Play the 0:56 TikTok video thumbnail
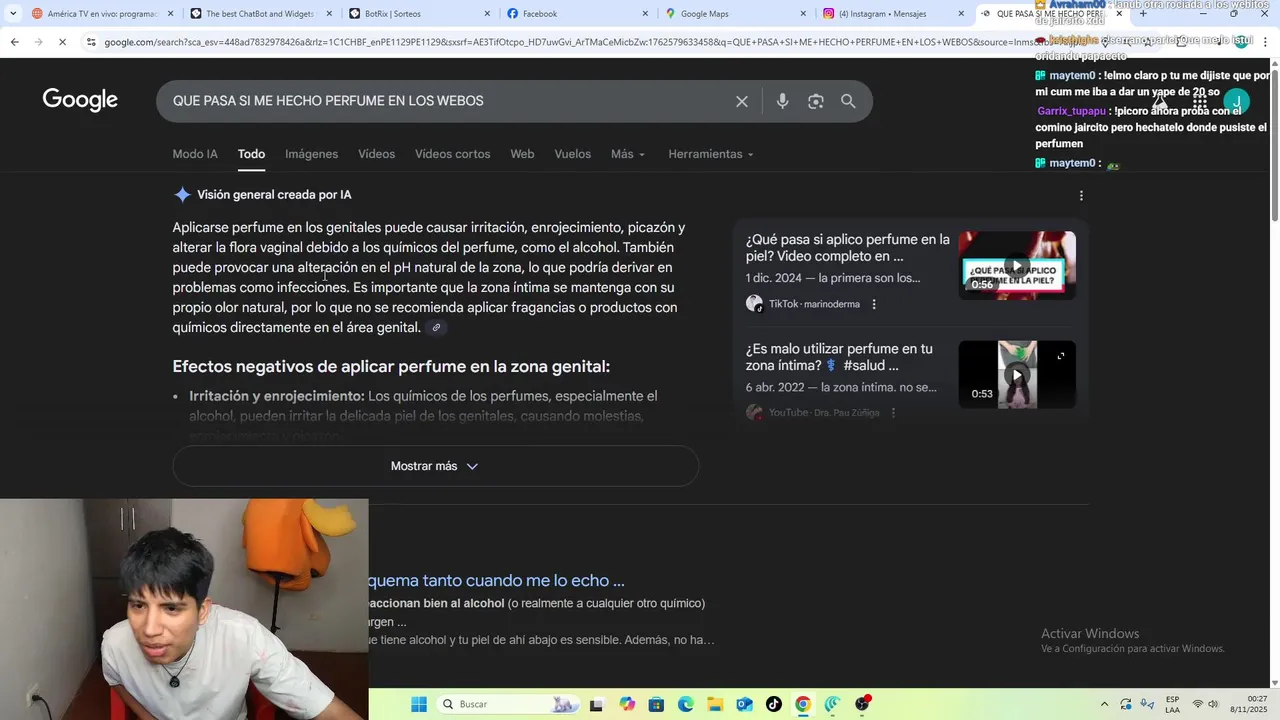Screen dimensions: 1280x720 coord(1017,266)
